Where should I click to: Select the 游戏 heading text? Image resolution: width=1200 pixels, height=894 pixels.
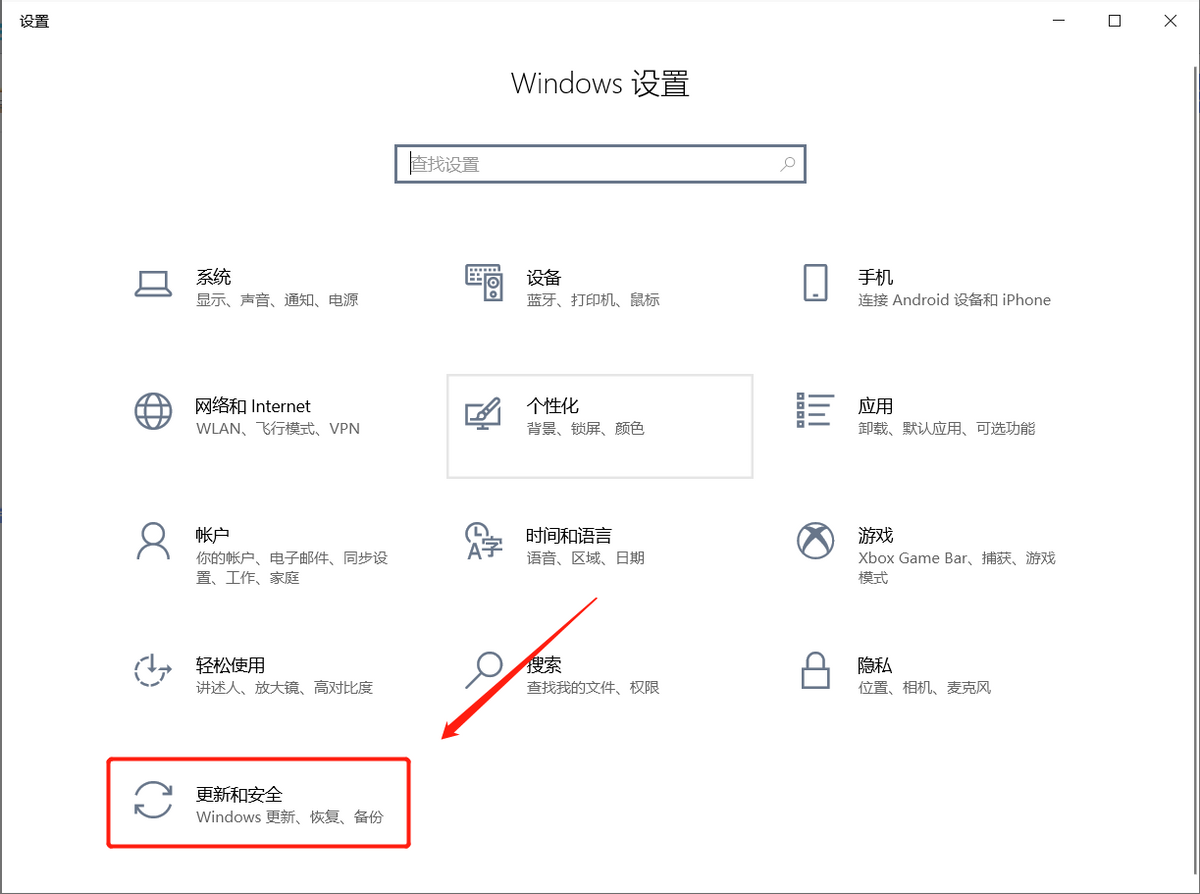click(x=875, y=535)
